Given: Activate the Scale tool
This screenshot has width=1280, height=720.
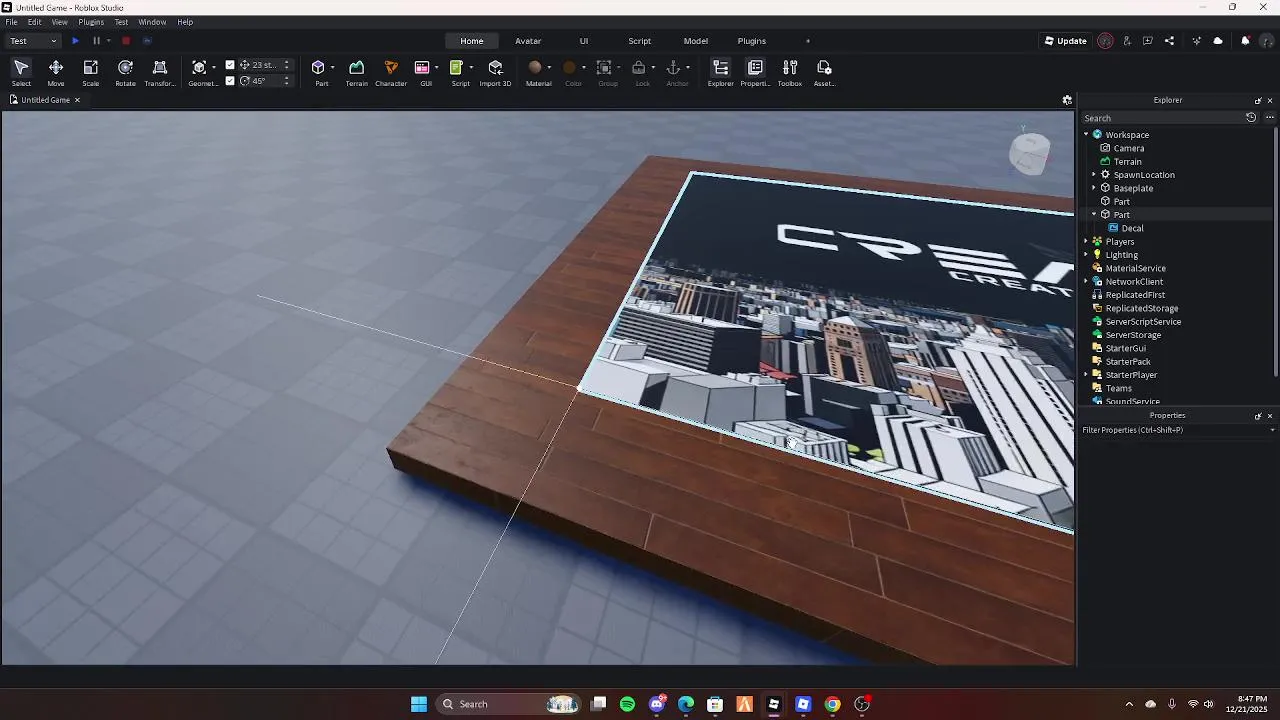Looking at the screenshot, I should point(90,72).
